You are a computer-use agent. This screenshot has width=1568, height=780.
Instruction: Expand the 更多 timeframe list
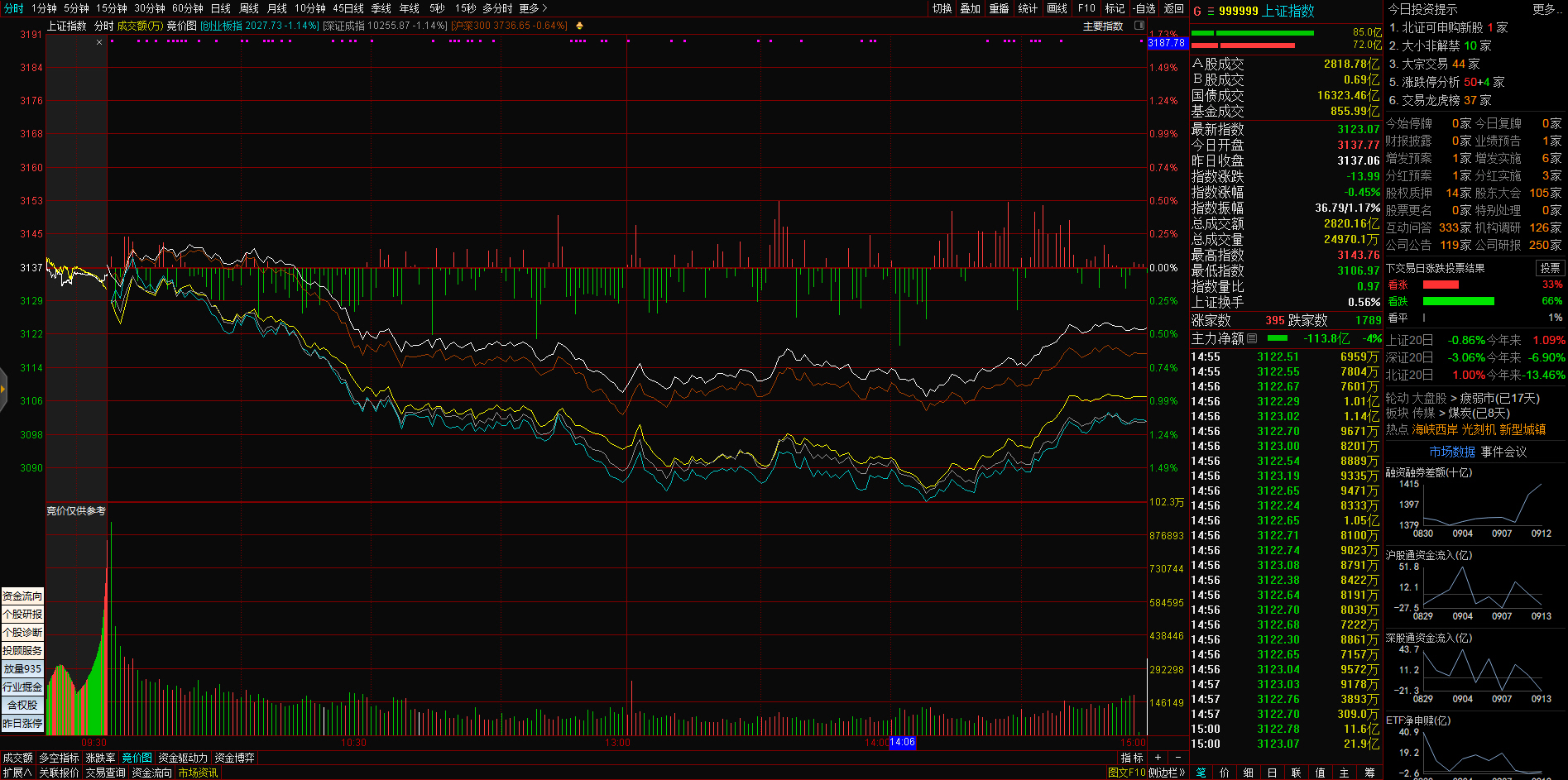click(533, 8)
